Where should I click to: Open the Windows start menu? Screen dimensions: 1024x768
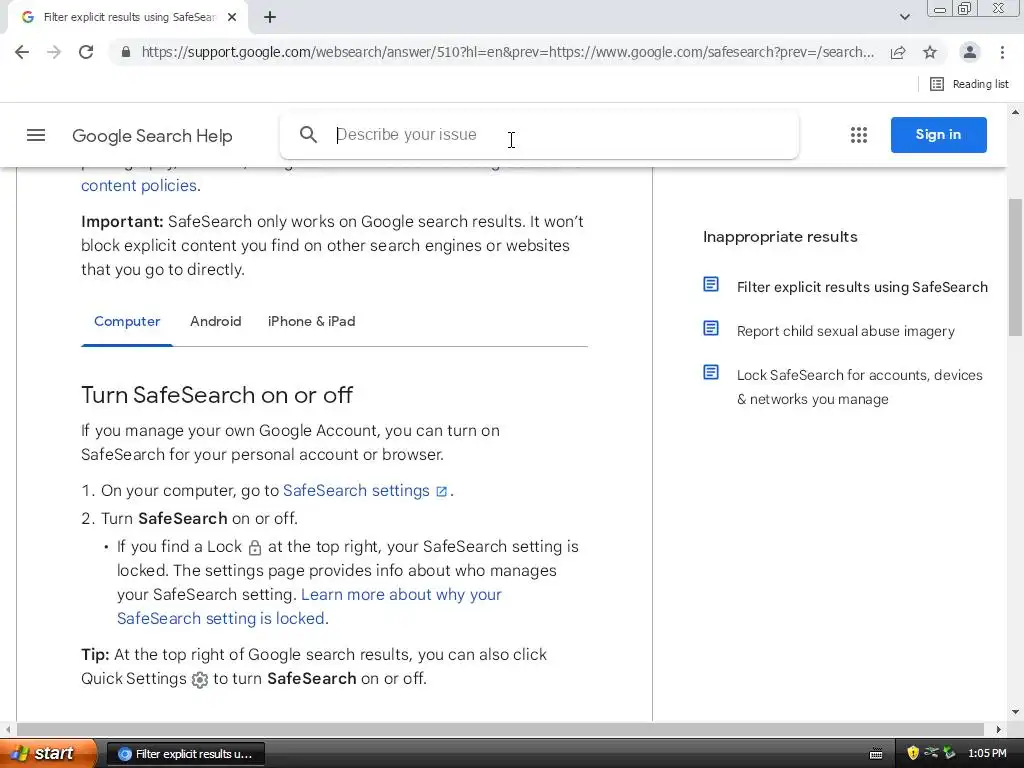(49, 754)
